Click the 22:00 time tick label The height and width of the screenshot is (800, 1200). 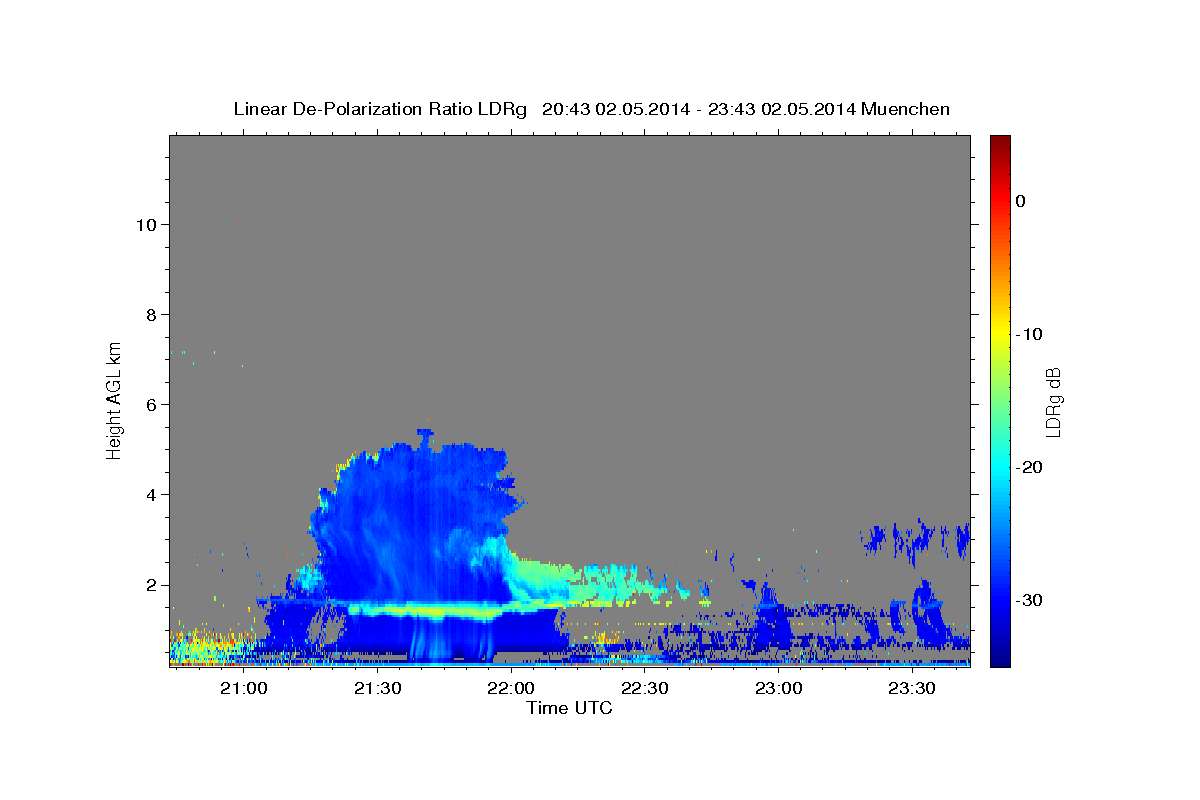pyautogui.click(x=510, y=688)
